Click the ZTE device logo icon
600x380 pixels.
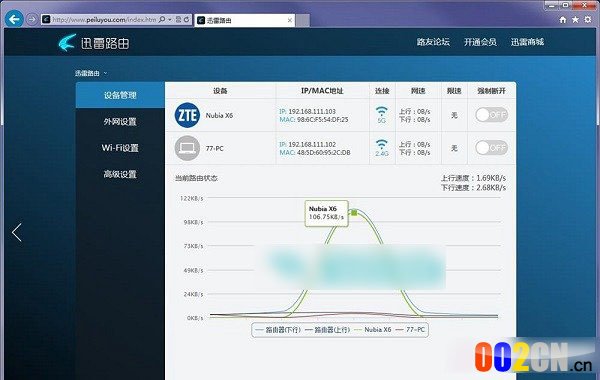click(187, 115)
